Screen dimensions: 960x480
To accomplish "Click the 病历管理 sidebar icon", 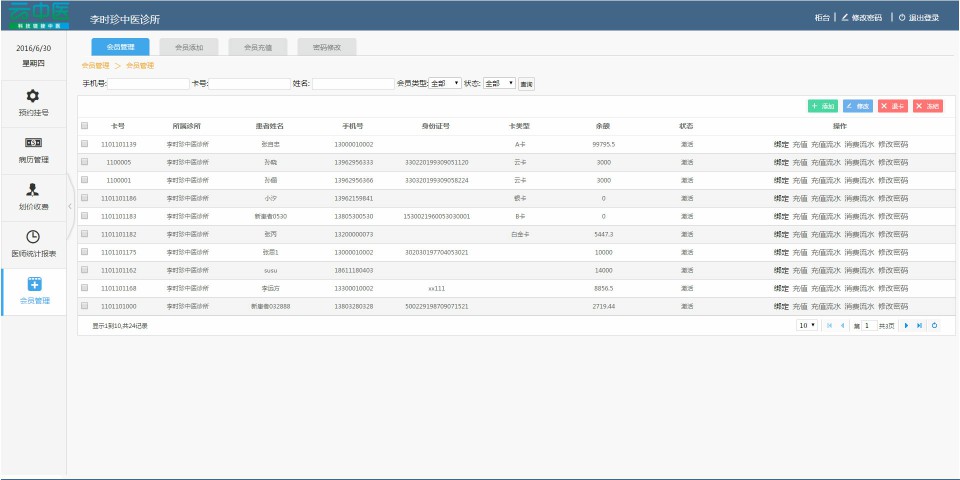I will (x=33, y=143).
